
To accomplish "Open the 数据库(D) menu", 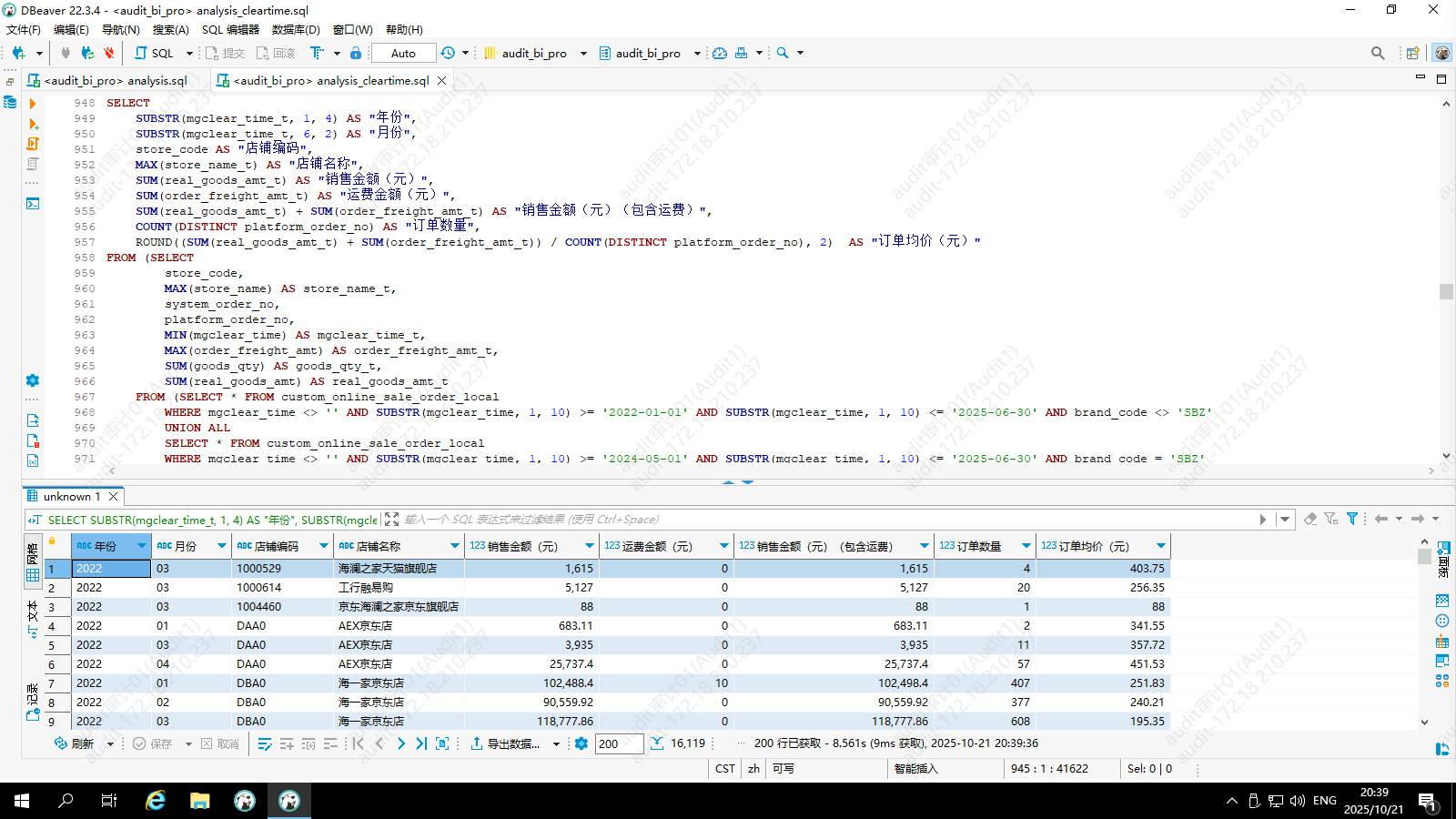I will point(296,30).
